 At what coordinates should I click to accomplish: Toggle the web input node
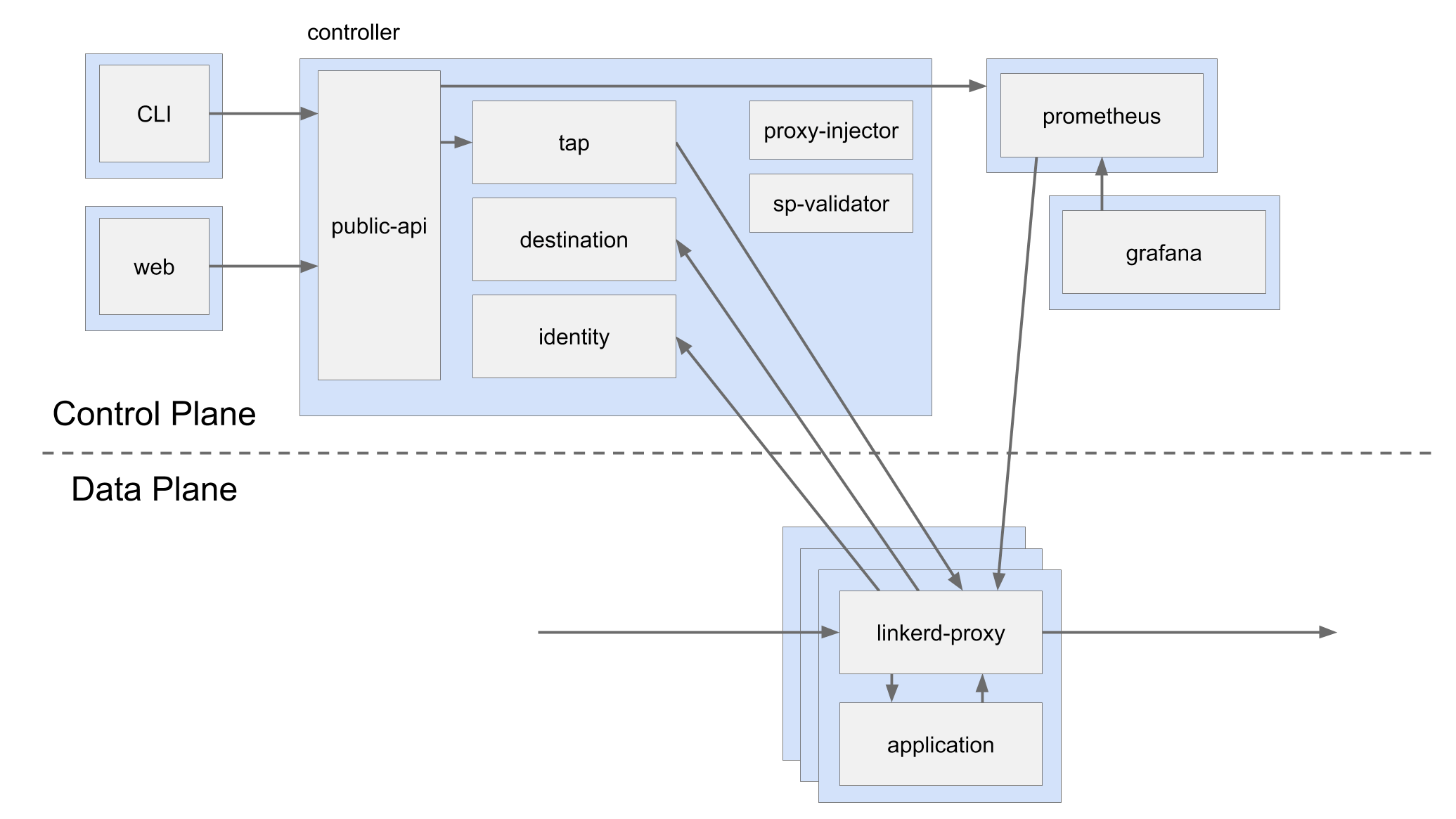tap(153, 265)
